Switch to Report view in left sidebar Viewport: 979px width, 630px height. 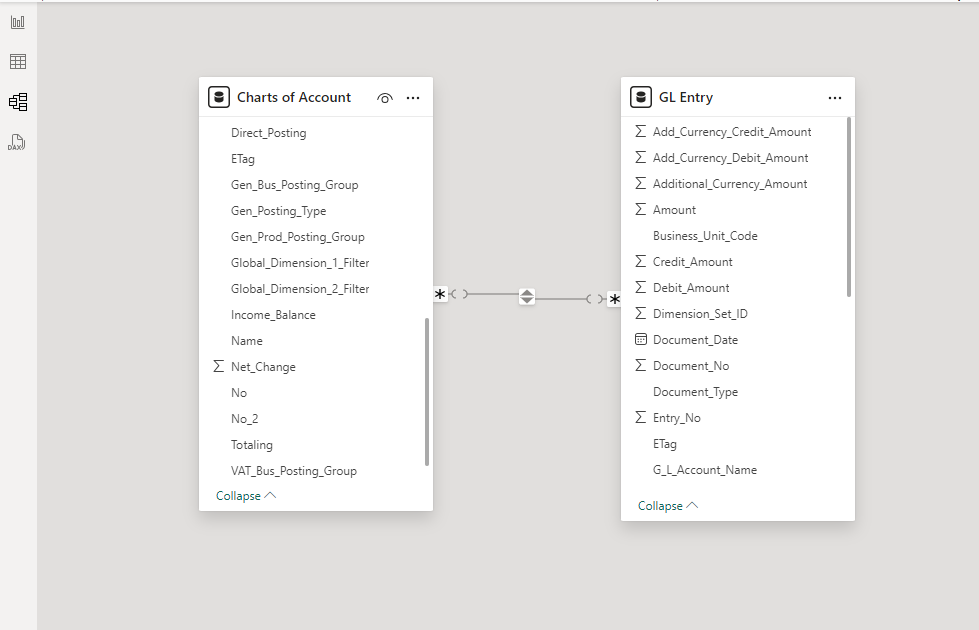(17, 21)
